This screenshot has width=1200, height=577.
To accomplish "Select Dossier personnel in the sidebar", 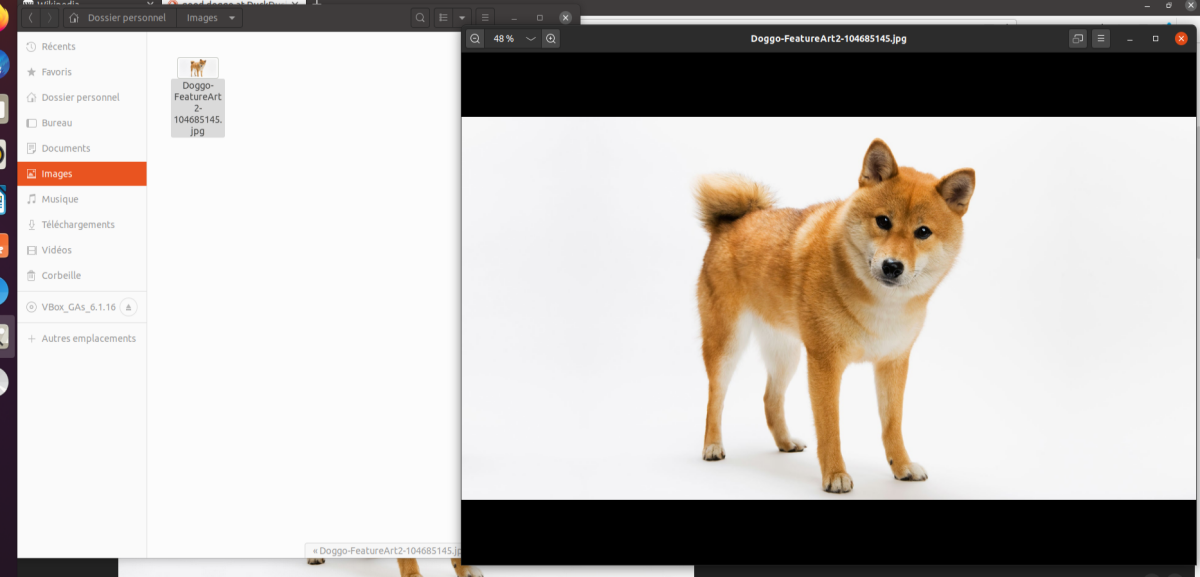I will pos(82,98).
